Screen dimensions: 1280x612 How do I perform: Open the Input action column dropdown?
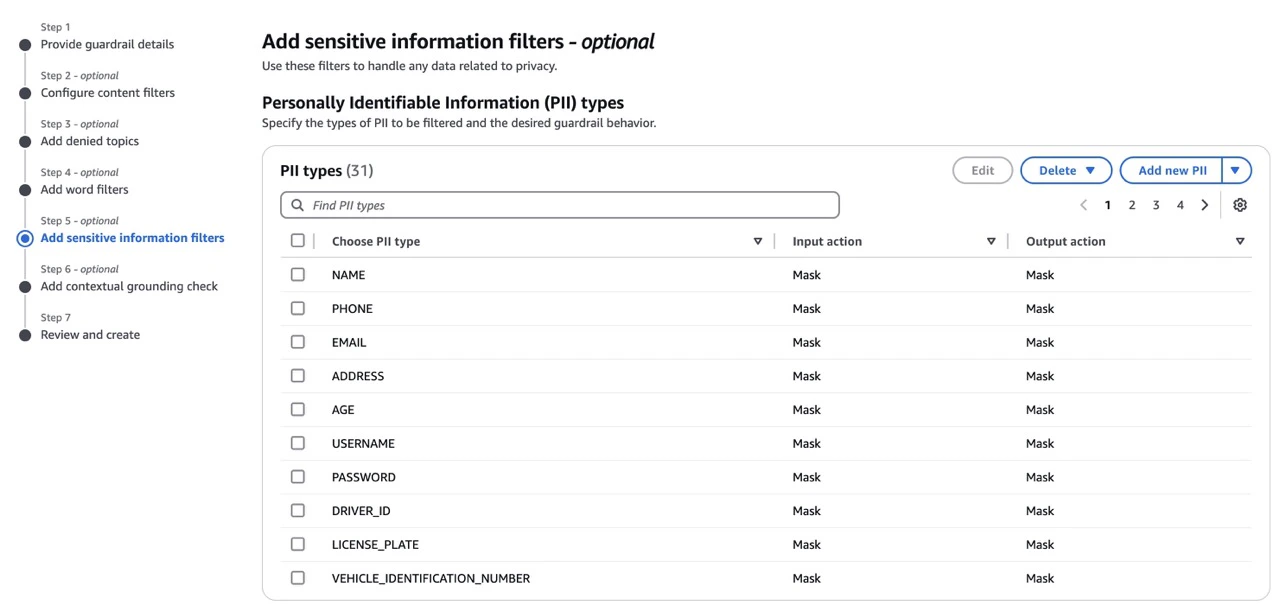coord(991,241)
